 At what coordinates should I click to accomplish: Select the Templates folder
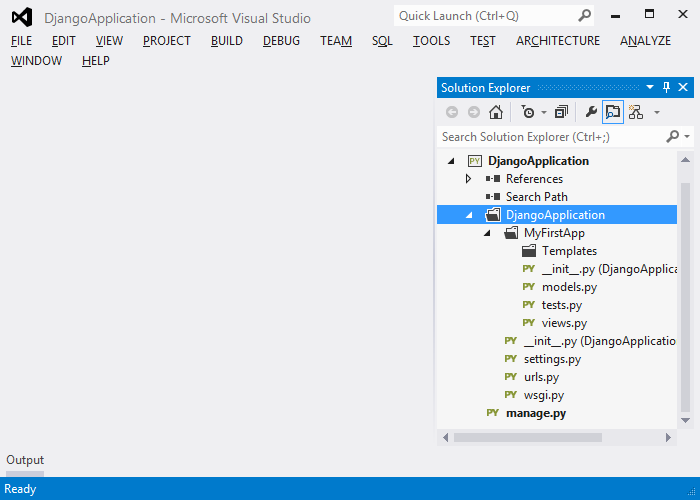click(x=569, y=251)
